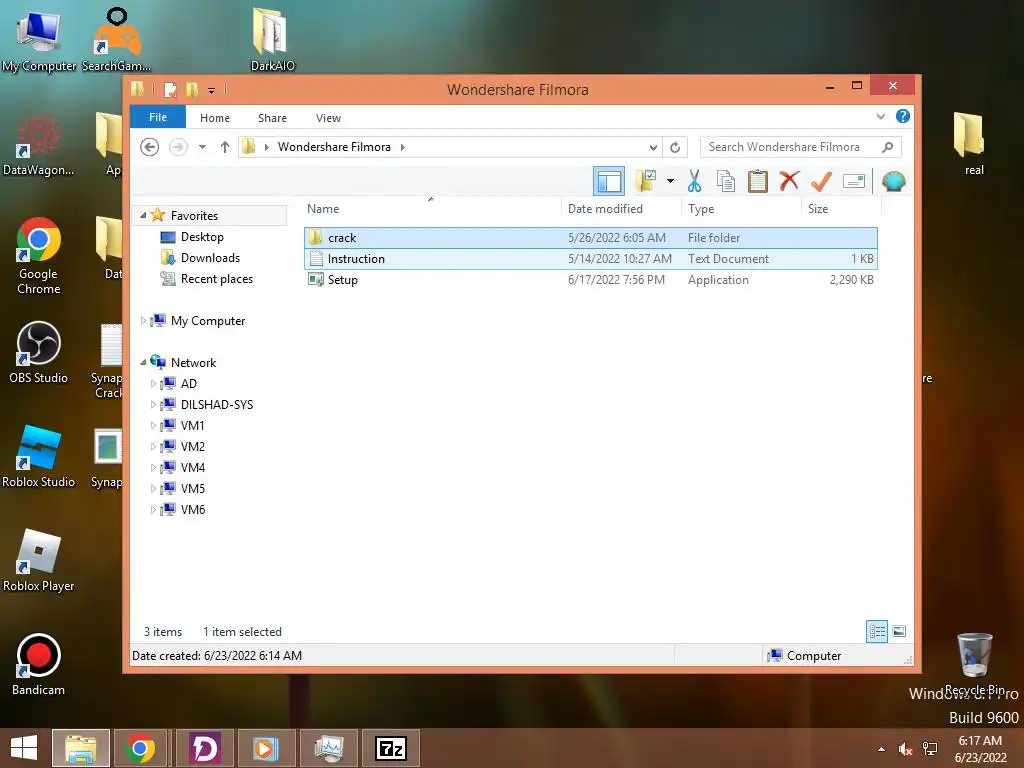Expand the ribbon with the chevron
The width and height of the screenshot is (1024, 768).
pos(880,116)
